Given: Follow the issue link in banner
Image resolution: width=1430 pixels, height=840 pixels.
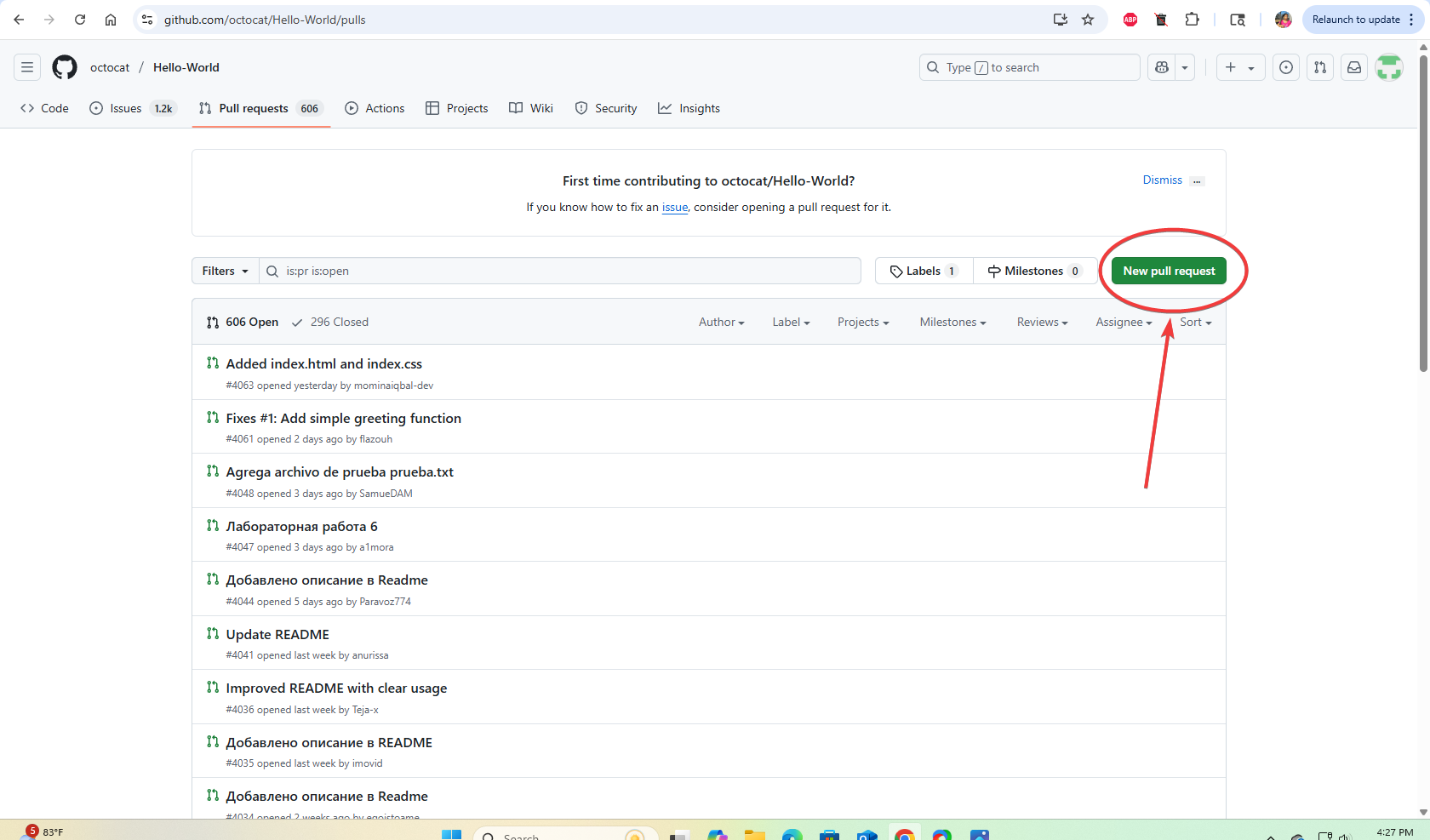Looking at the screenshot, I should pos(675,207).
